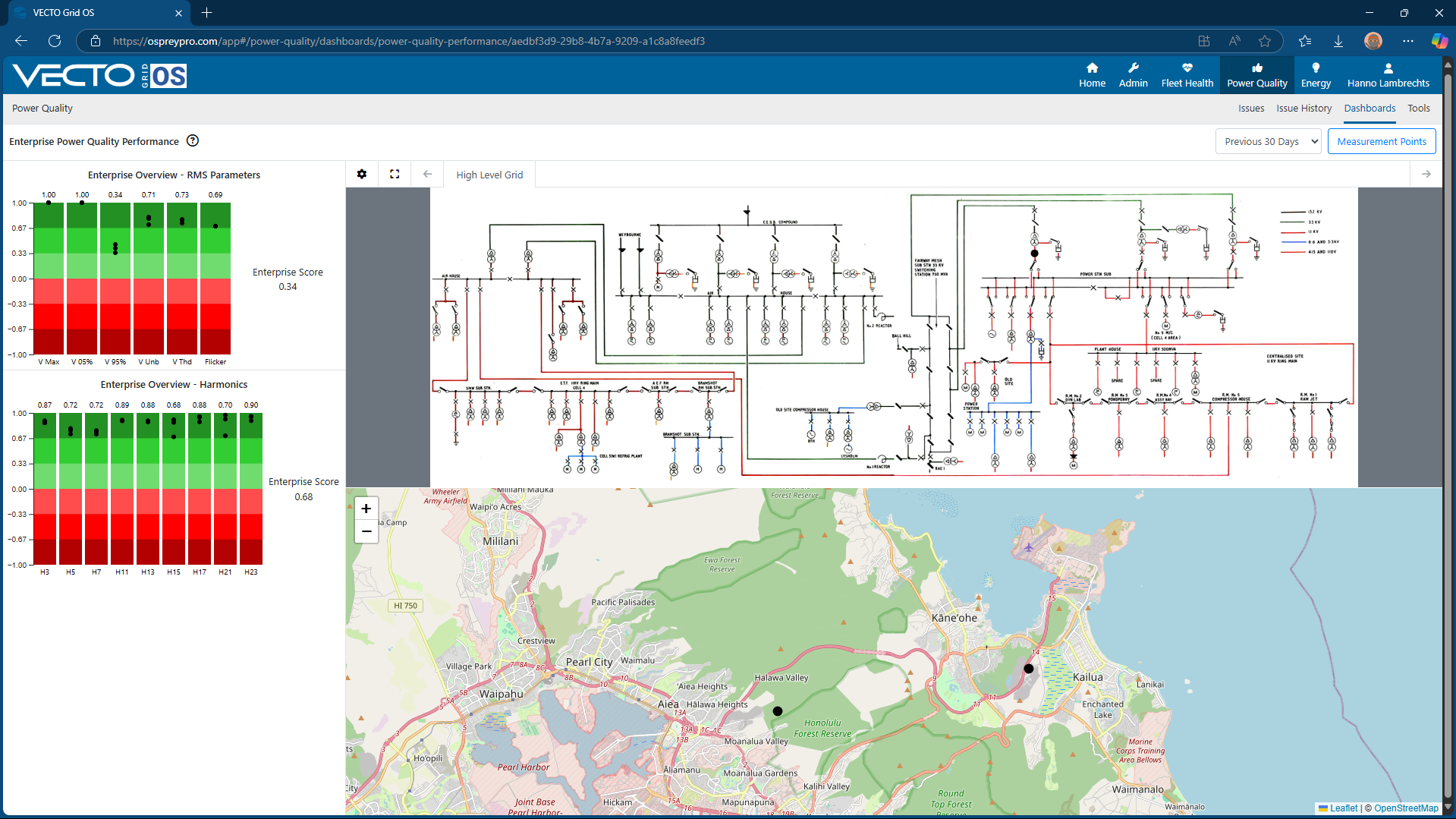Screen dimensions: 1456x819
Task: Click the Measurement Points button
Action: click(x=1381, y=141)
